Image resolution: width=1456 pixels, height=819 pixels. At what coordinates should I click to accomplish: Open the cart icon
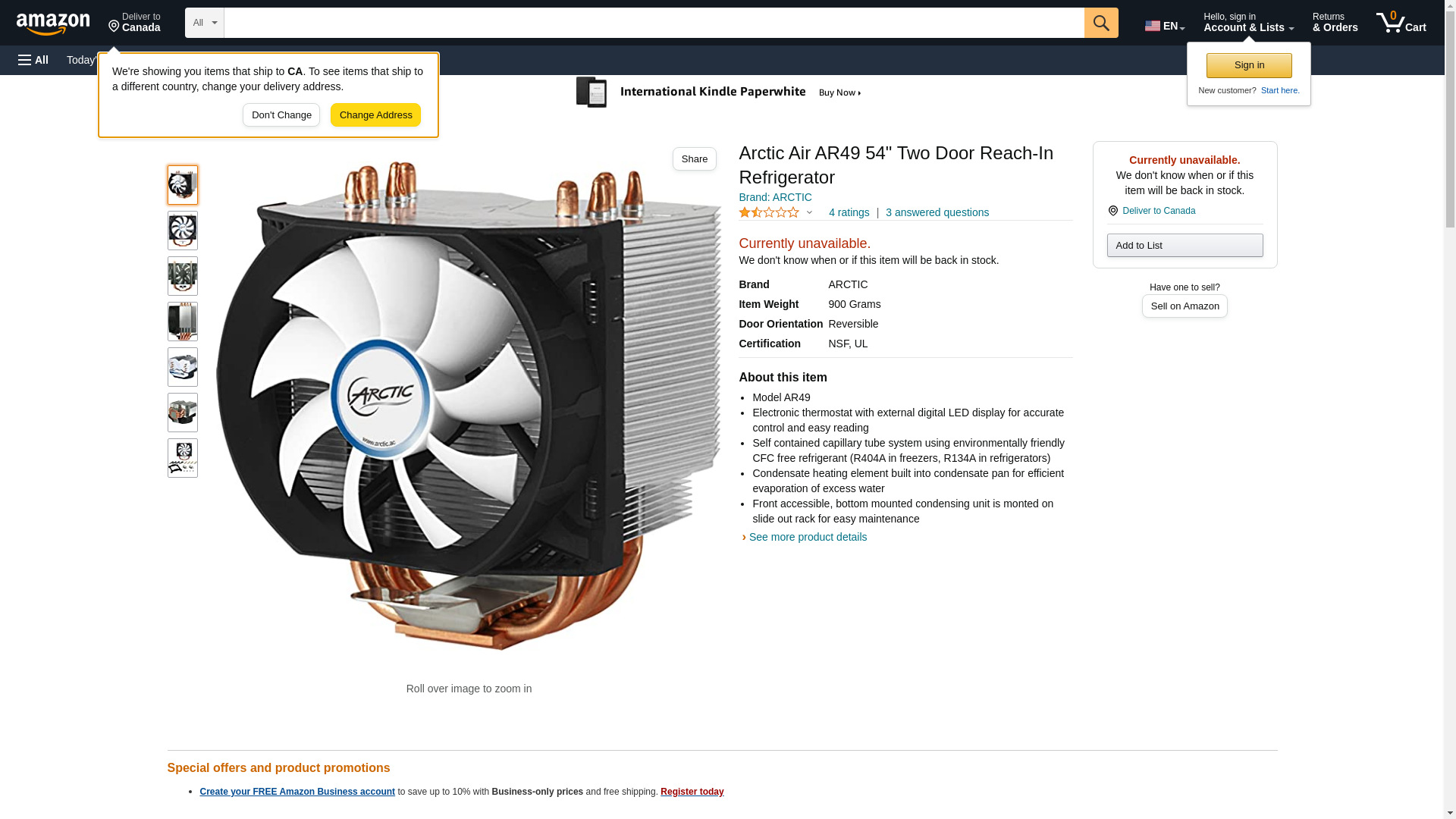pyautogui.click(x=1401, y=23)
